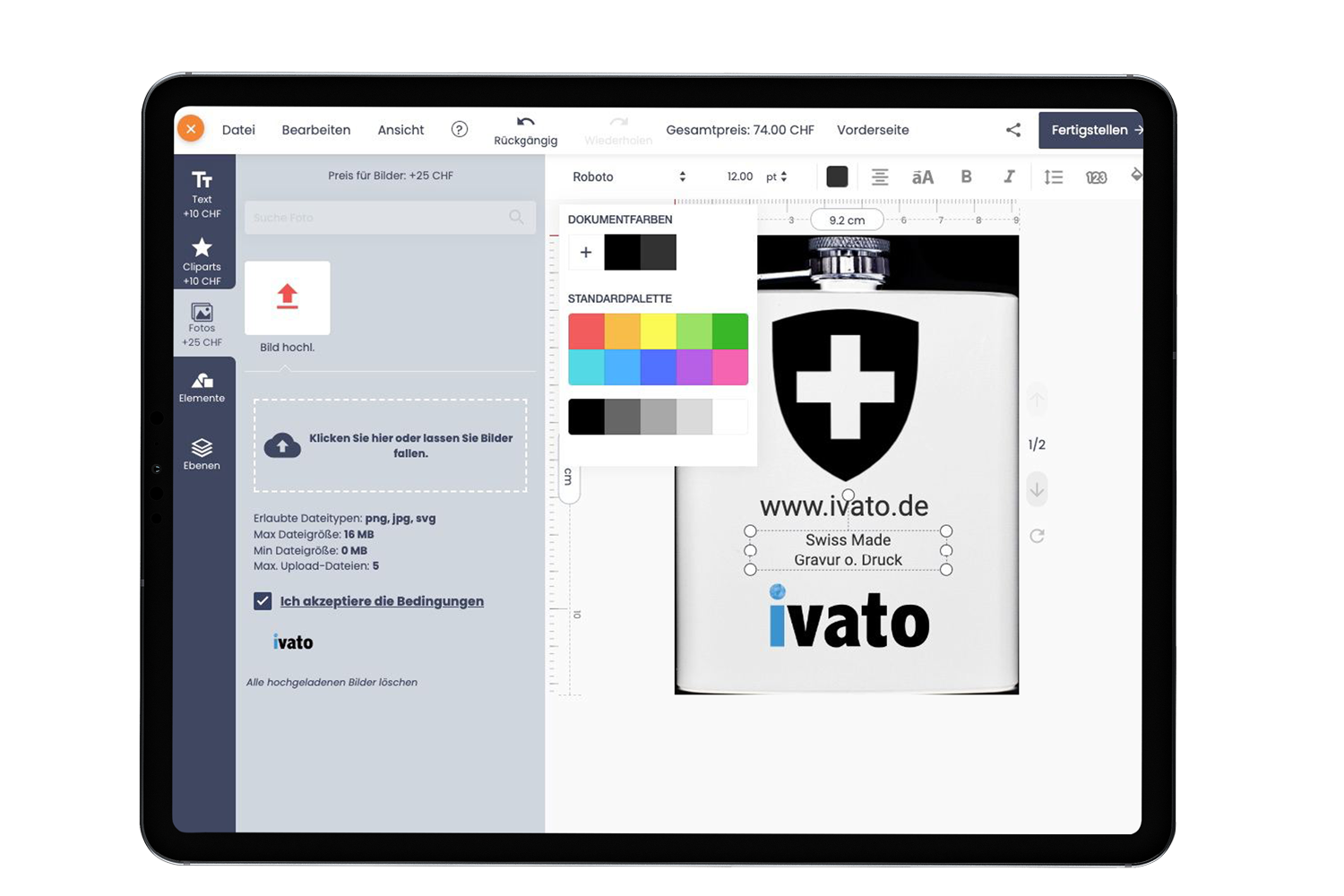The height and width of the screenshot is (896, 1344).
Task: Open the pt unit dropdown
Action: [776, 177]
